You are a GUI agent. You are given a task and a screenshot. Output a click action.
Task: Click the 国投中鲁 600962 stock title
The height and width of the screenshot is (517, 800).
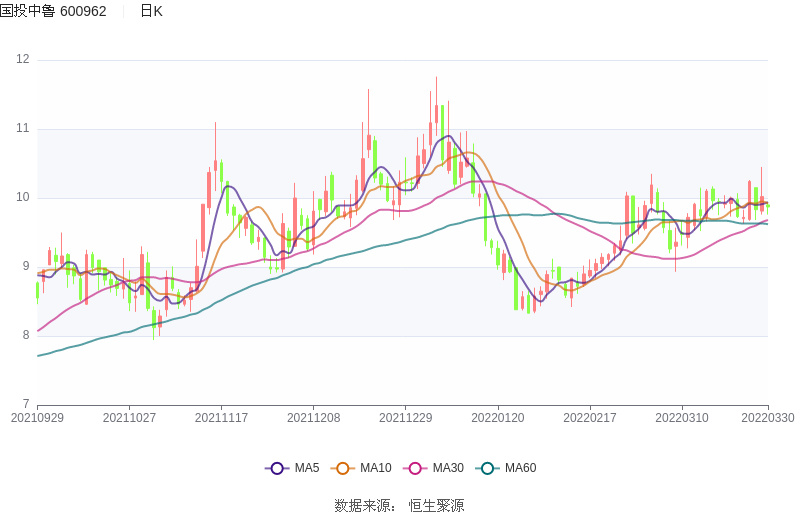53,11
